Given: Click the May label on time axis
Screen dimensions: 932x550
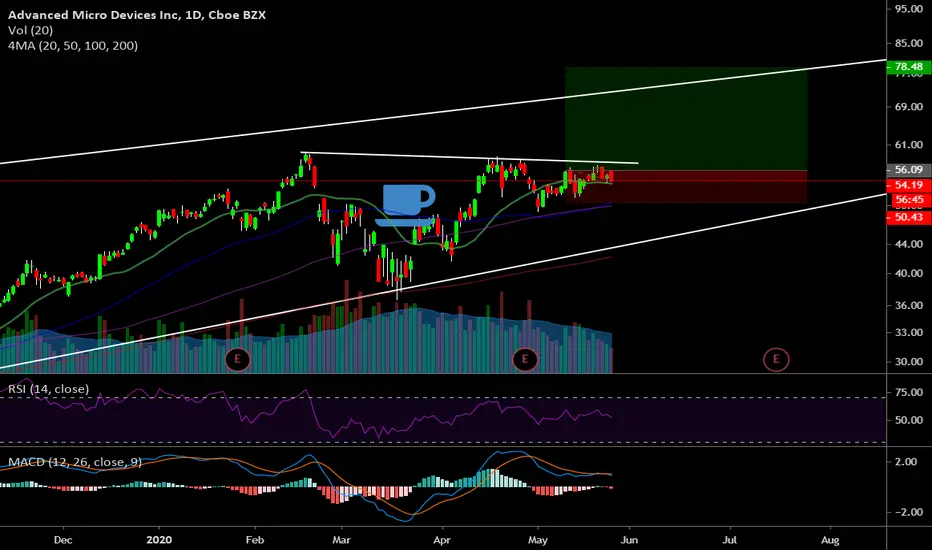Looking at the screenshot, I should click(x=538, y=540).
